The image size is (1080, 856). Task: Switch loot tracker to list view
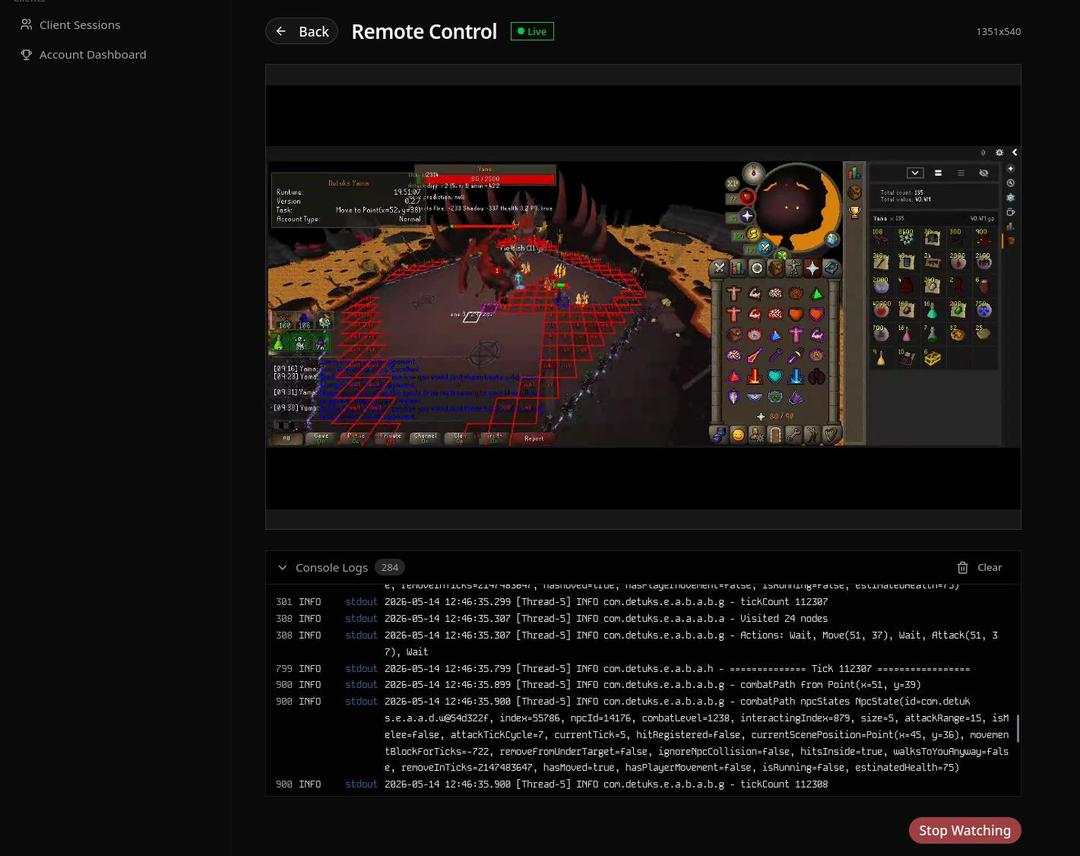click(961, 173)
